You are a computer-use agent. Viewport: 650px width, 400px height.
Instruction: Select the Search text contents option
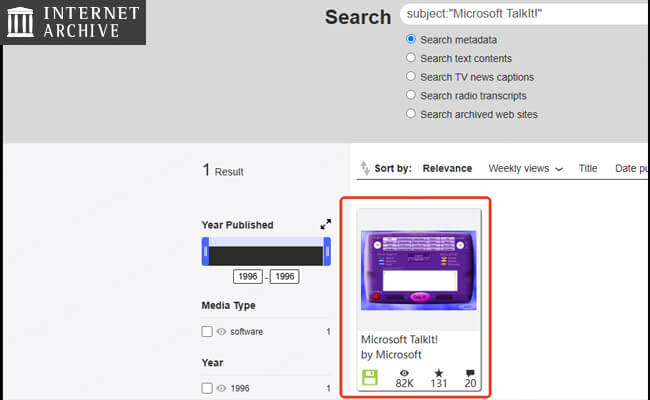click(411, 58)
